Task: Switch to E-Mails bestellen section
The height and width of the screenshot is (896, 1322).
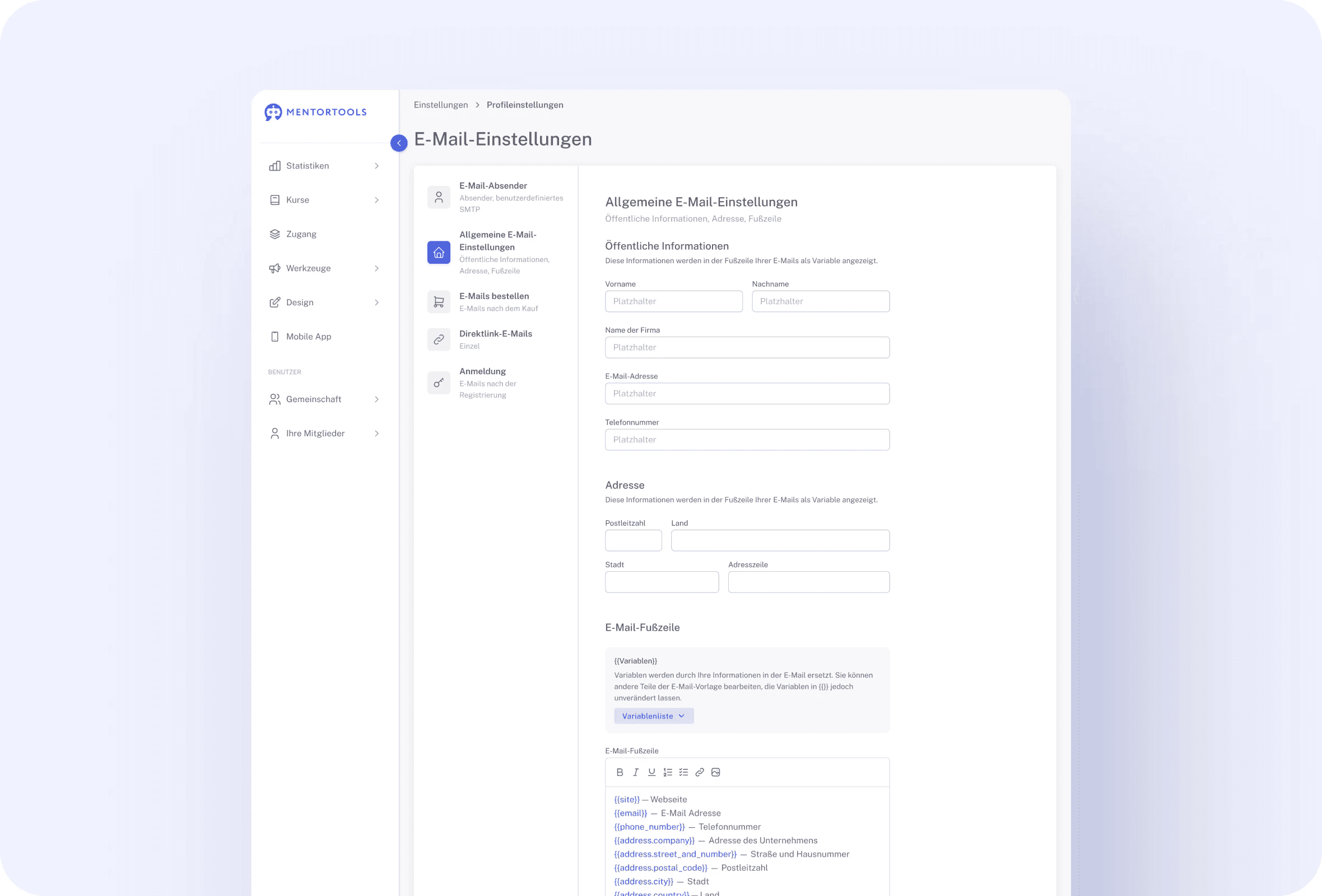Action: tap(496, 302)
